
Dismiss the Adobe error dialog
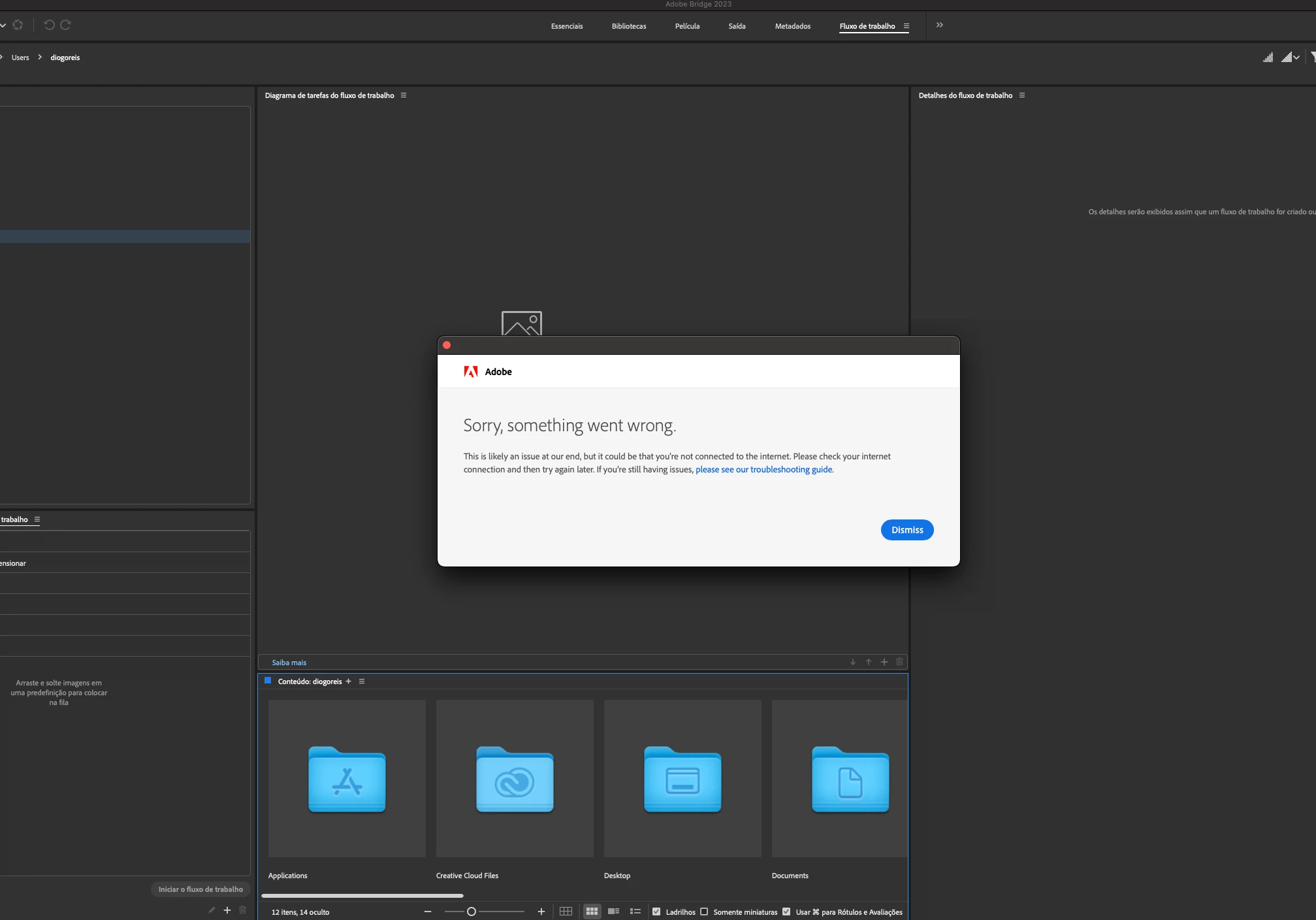pos(907,530)
